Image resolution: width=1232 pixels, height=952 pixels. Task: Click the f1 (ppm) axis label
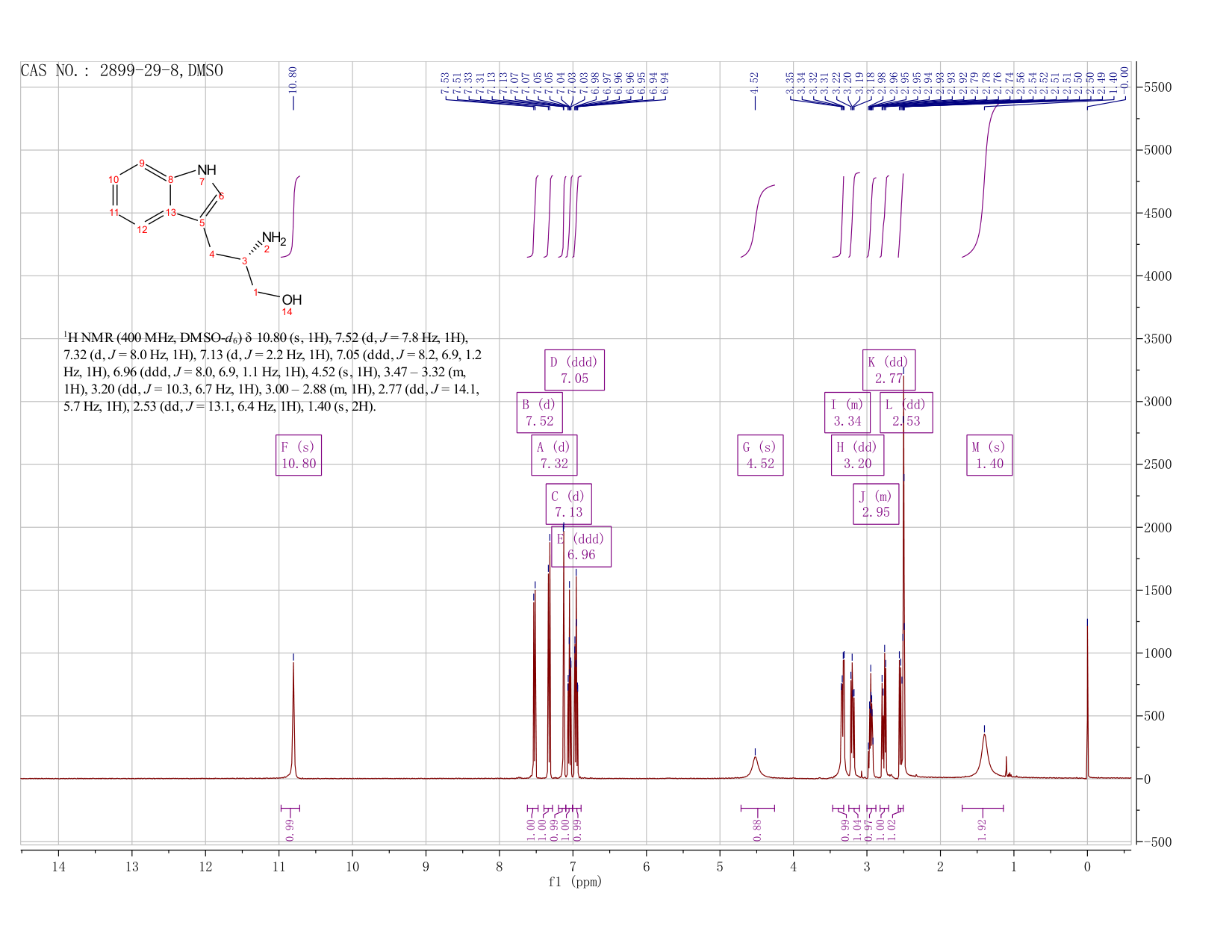(x=575, y=882)
